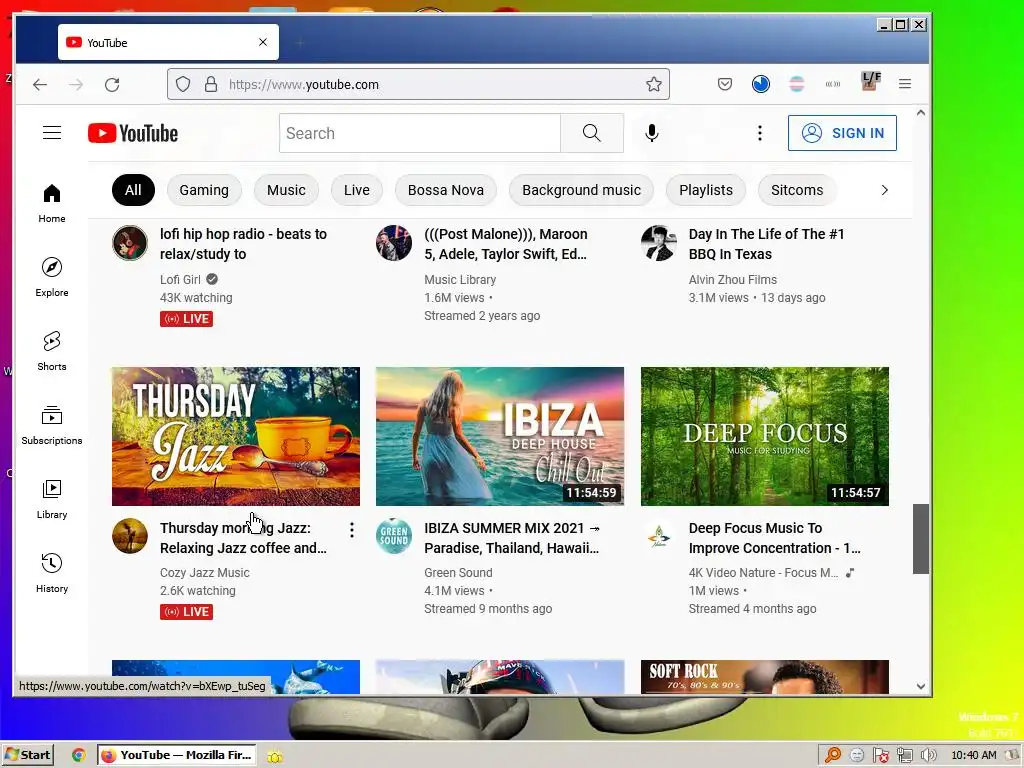Viewport: 1024px width, 768px height.
Task: Click the SIGN IN button
Action: [x=842, y=133]
